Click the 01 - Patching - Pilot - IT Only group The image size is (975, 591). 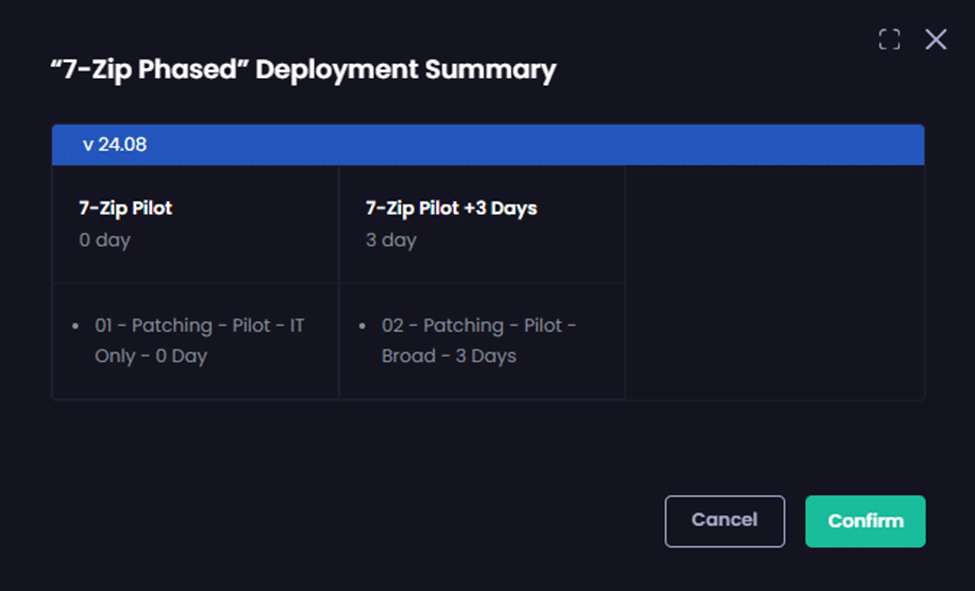(x=199, y=326)
